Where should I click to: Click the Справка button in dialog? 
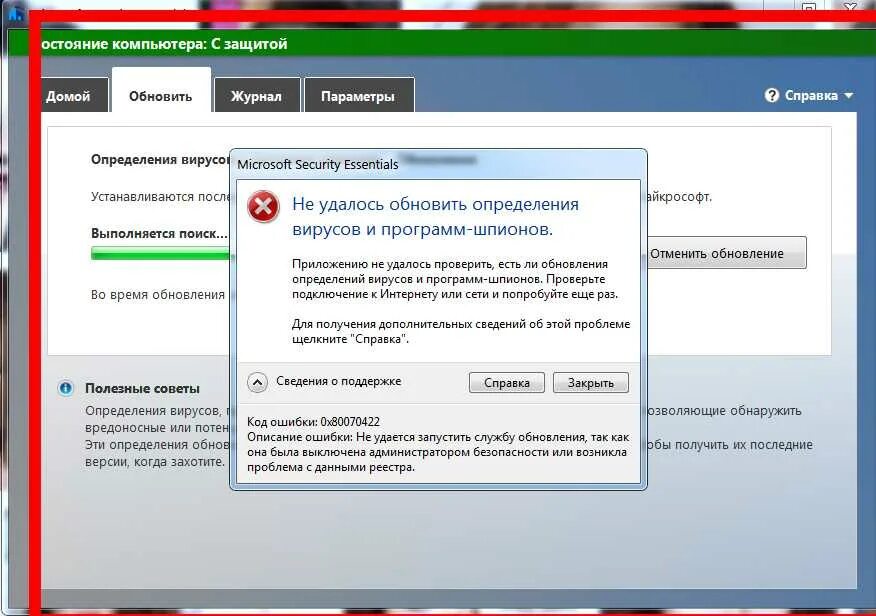click(x=507, y=383)
